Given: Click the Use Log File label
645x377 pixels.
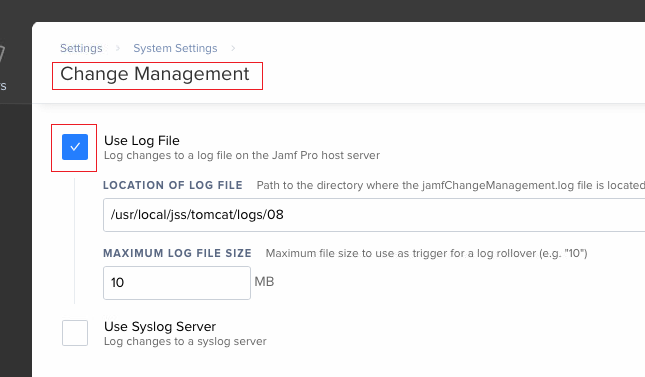Looking at the screenshot, I should pyautogui.click(x=142, y=140).
